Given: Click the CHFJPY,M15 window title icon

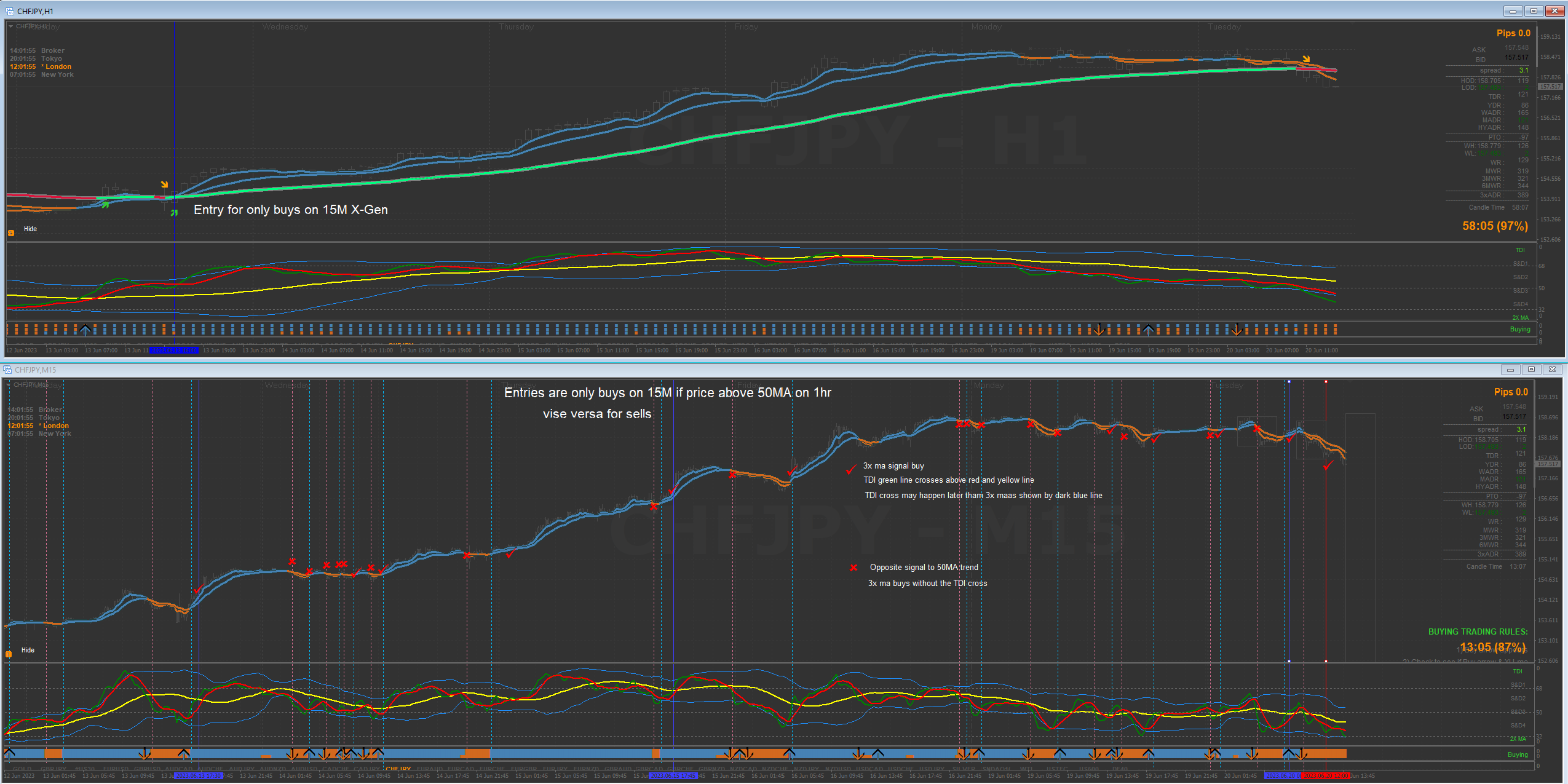Looking at the screenshot, I should 7,370.
